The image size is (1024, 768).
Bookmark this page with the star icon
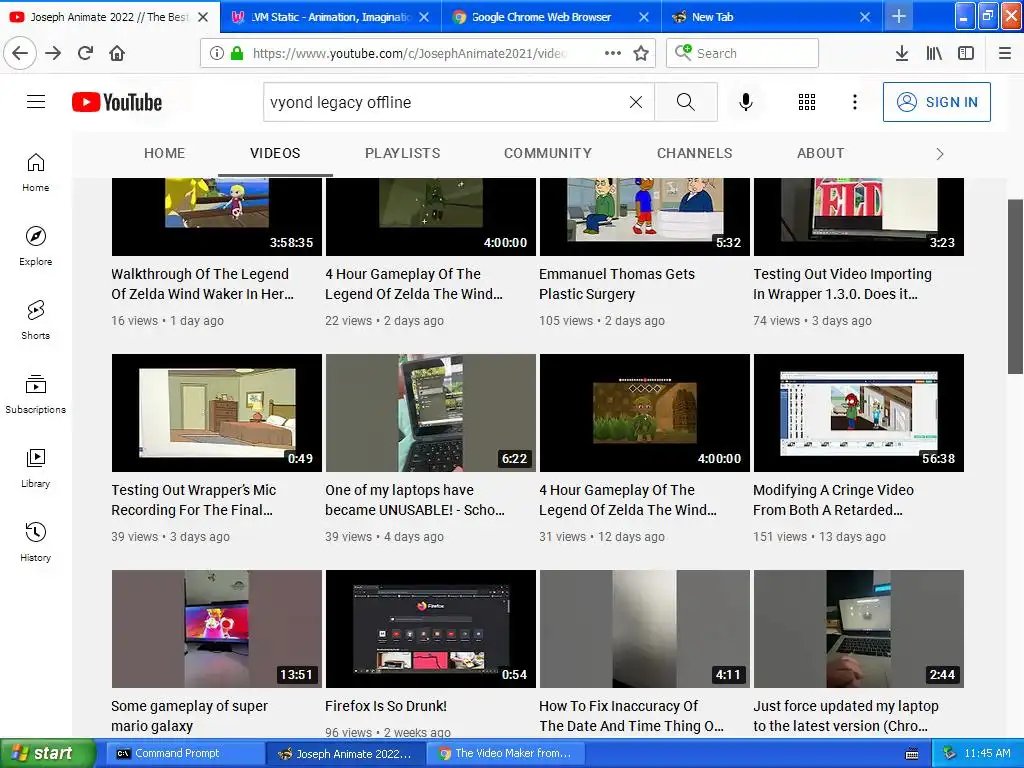click(x=641, y=53)
